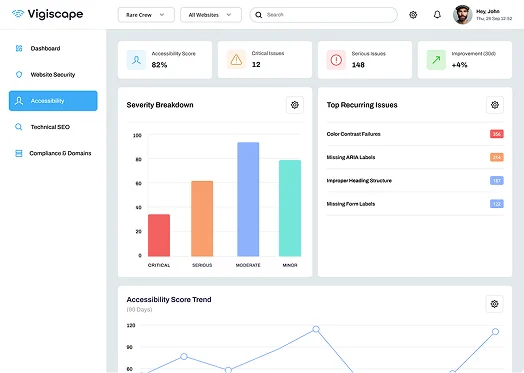Click the Top Recurring Issues title
Screen dimensions: 524x373
tap(362, 105)
